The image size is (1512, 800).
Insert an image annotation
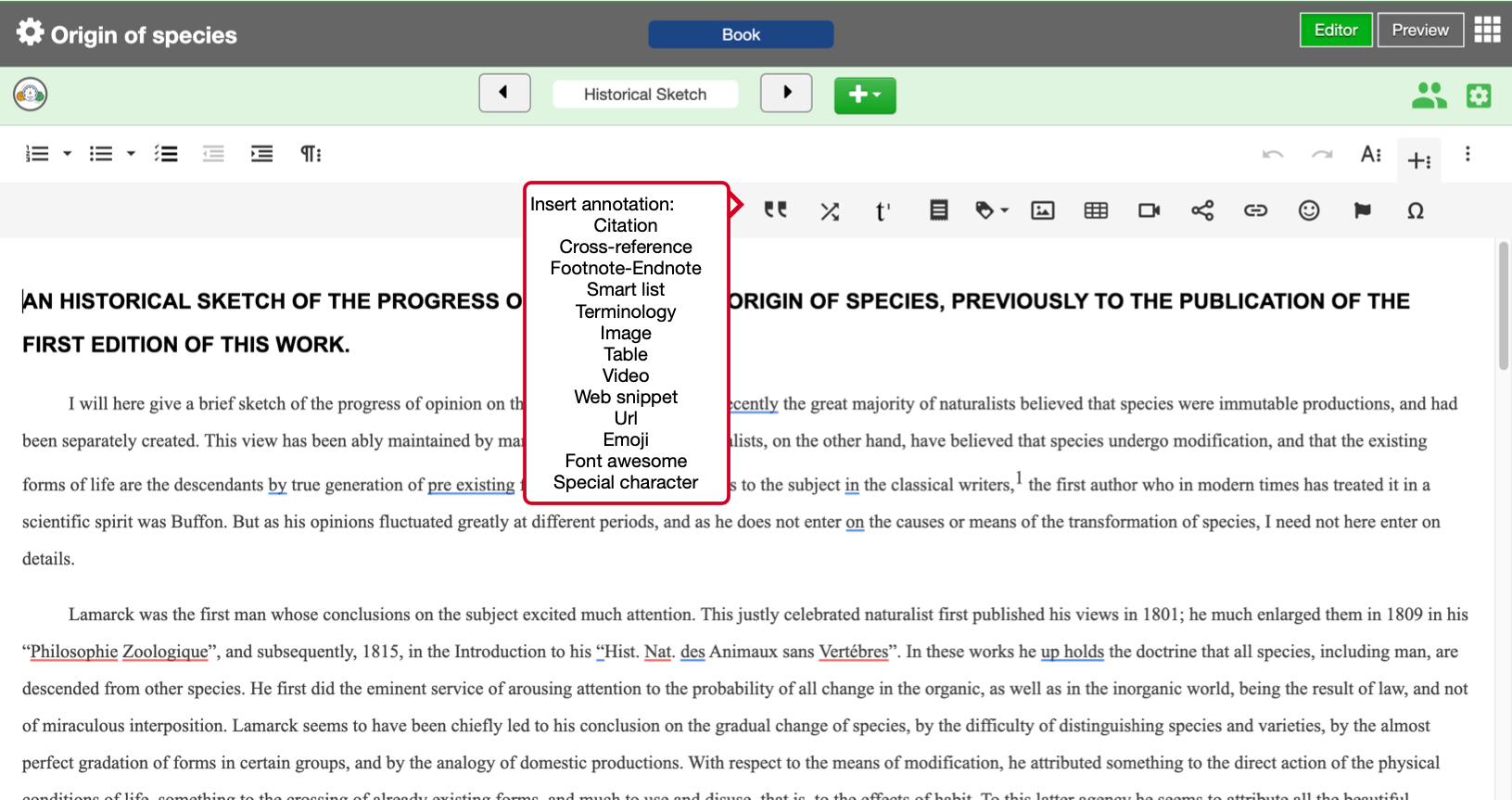point(1043,210)
